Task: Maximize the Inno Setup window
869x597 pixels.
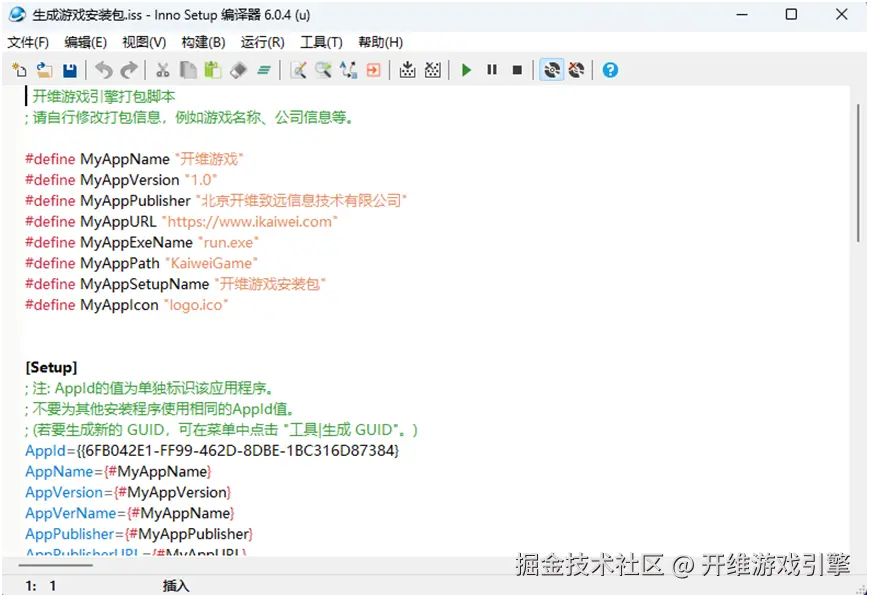Action: (791, 14)
